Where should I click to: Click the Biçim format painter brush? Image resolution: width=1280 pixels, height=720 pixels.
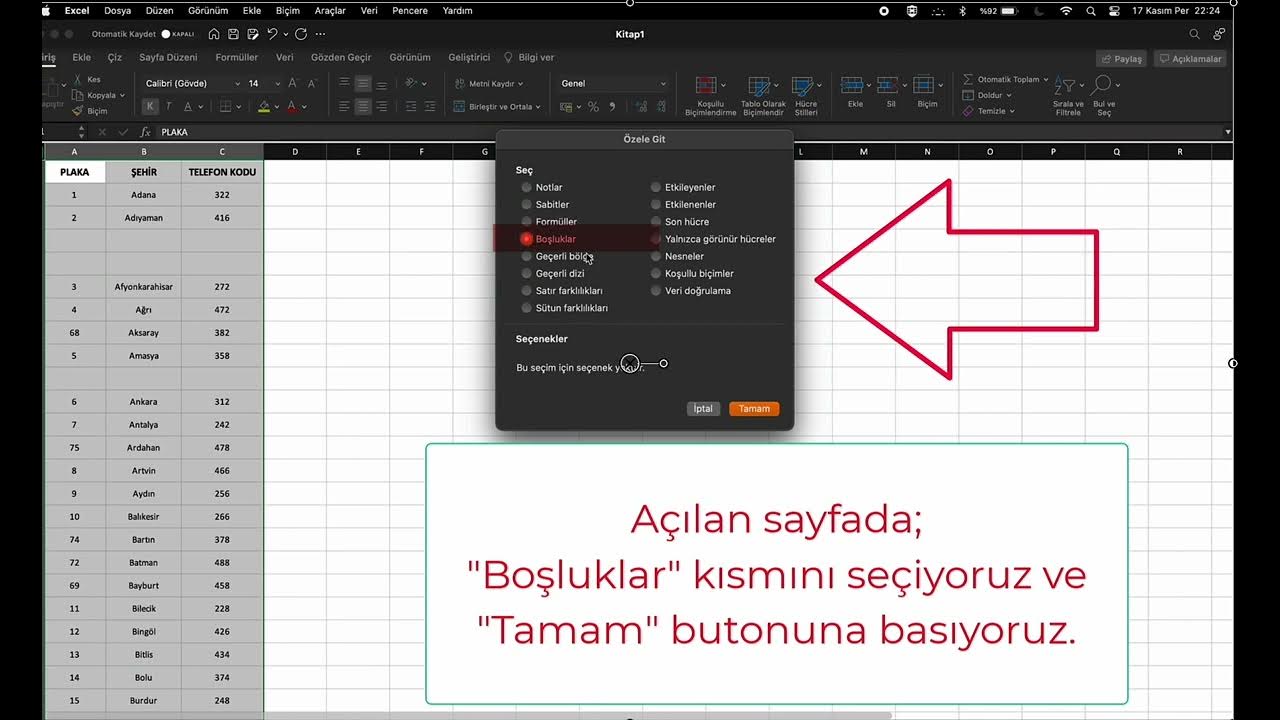pos(78,111)
